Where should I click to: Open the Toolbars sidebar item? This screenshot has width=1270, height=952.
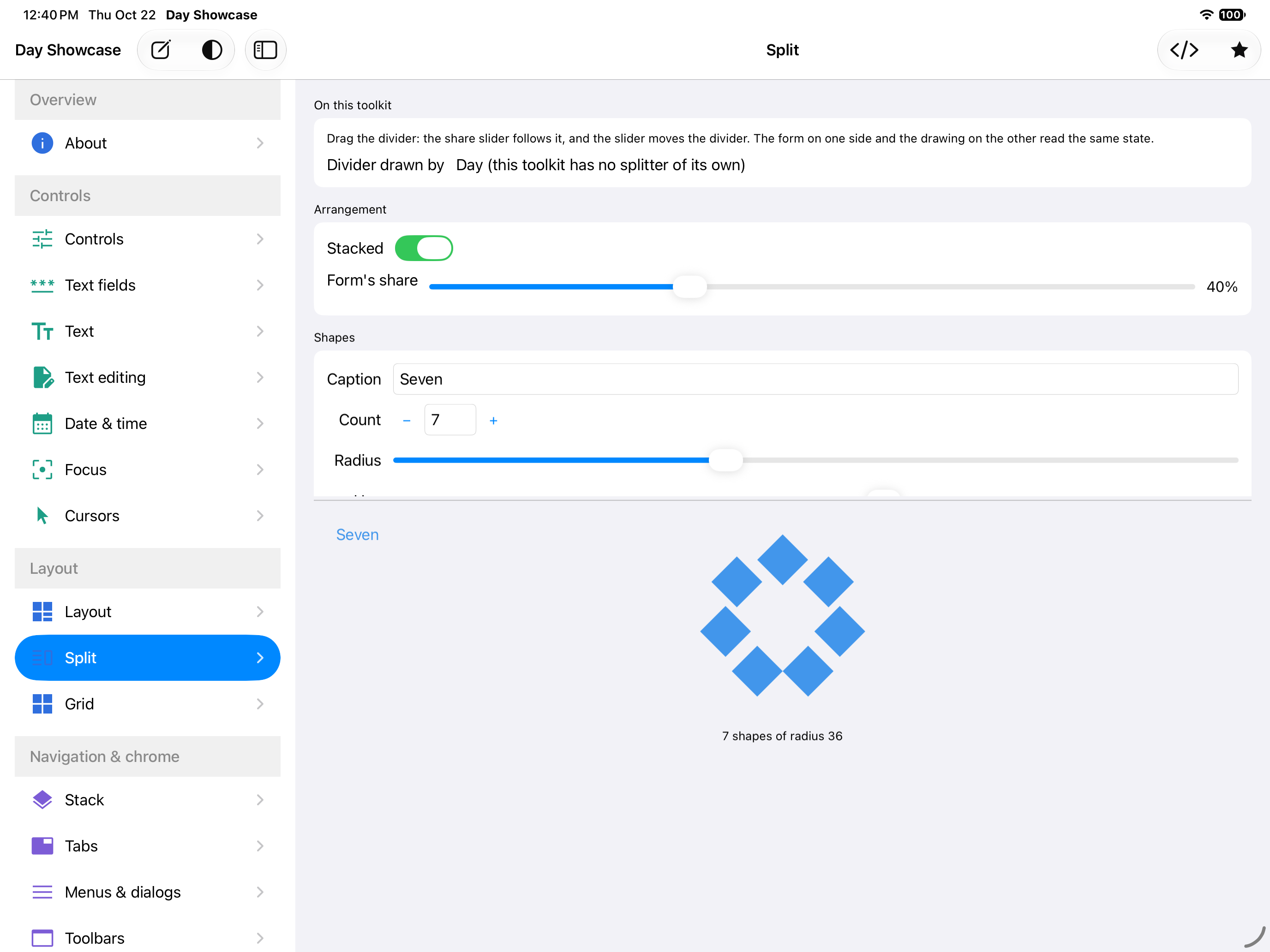point(148,938)
